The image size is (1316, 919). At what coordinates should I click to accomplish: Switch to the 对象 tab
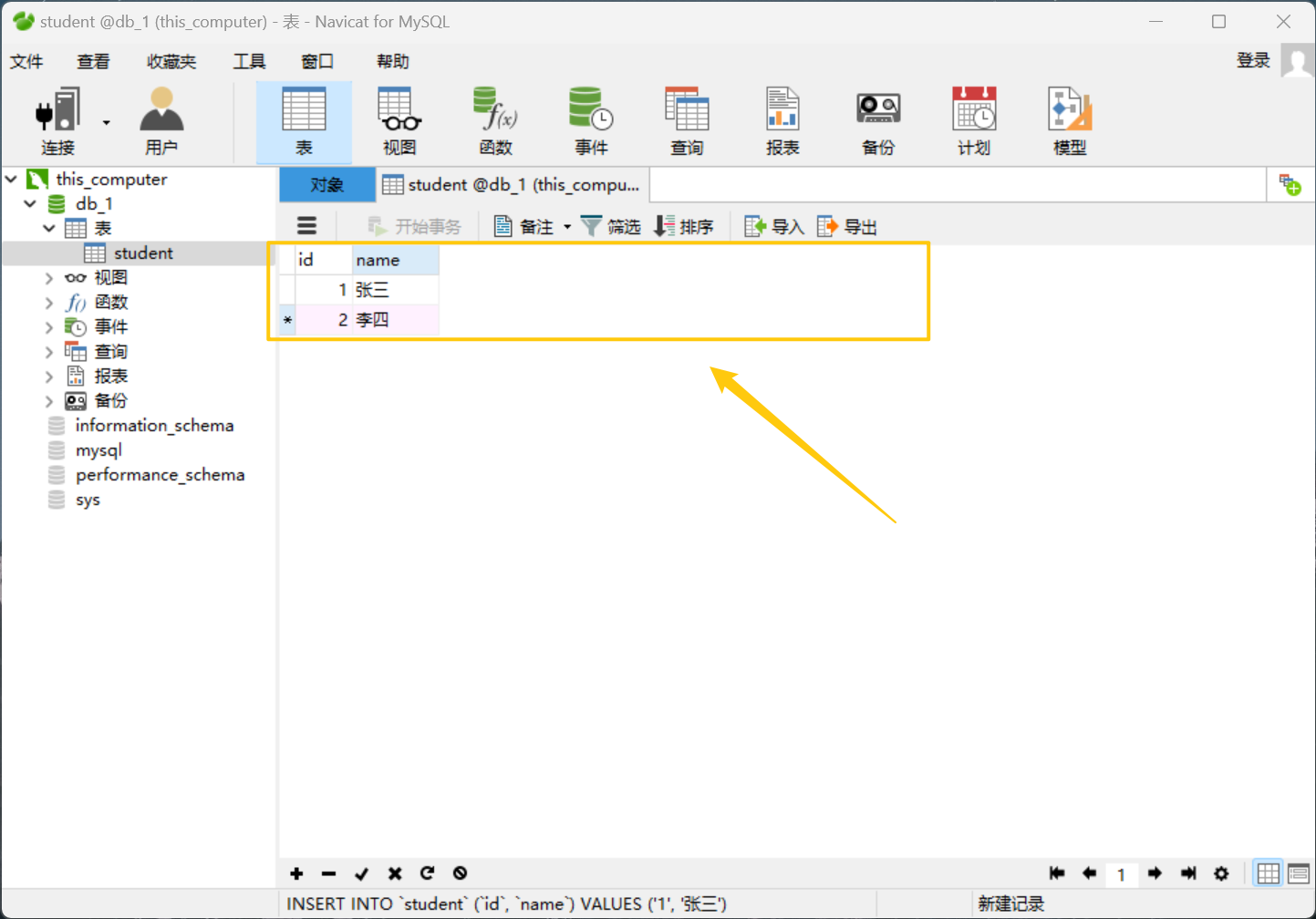point(326,184)
